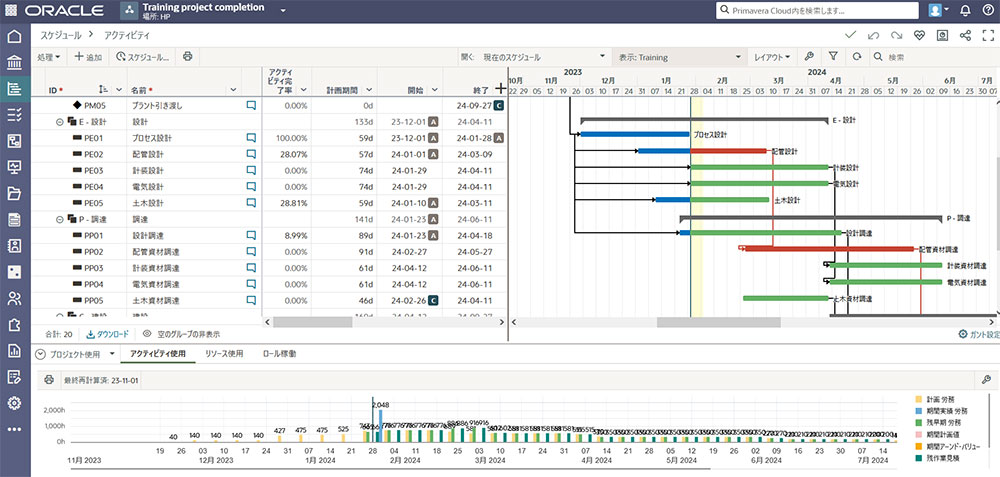This screenshot has height=477, width=1000.
Task: Go to スケジュール breadcrumb
Action: pyautogui.click(x=61, y=36)
